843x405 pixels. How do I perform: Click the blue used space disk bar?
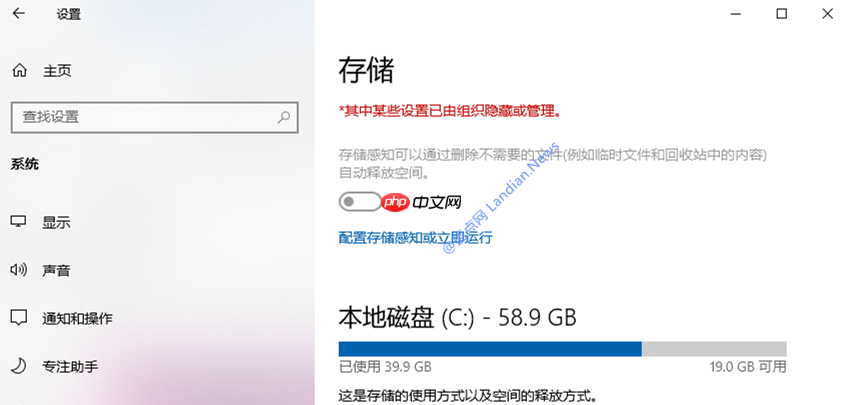(x=490, y=349)
